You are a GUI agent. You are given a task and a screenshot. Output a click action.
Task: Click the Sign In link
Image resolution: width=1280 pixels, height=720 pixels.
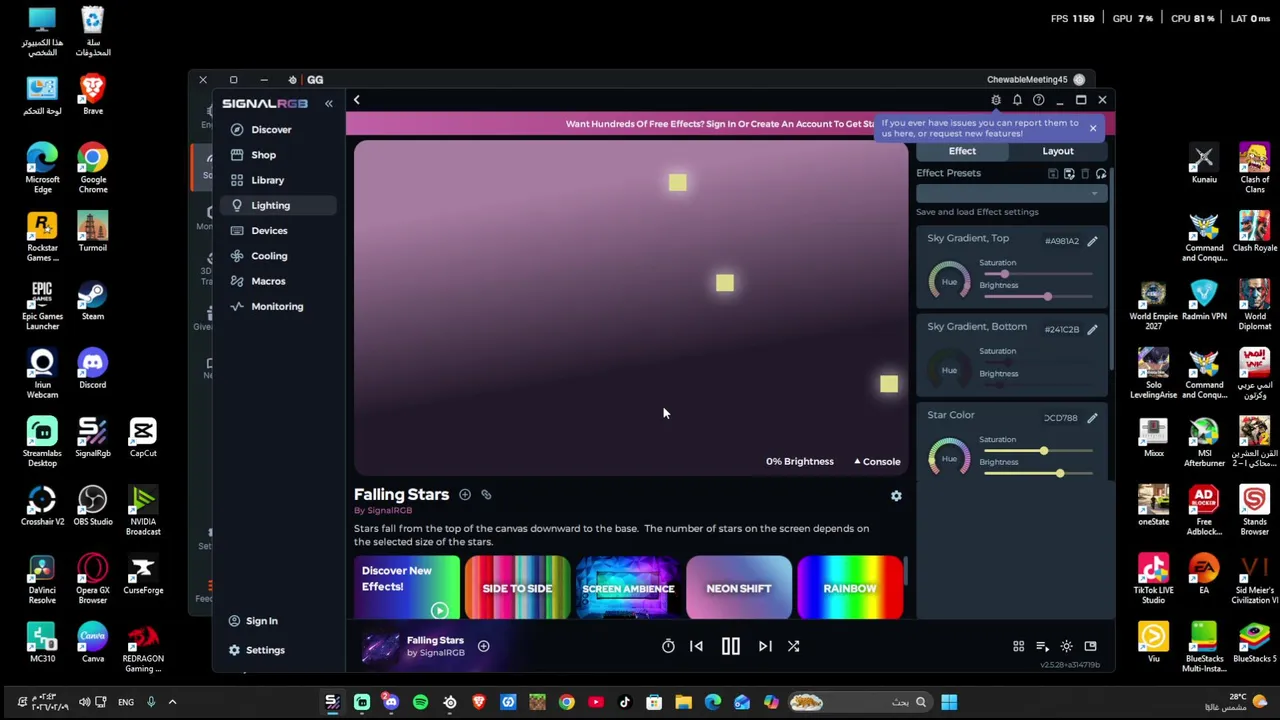click(262, 621)
